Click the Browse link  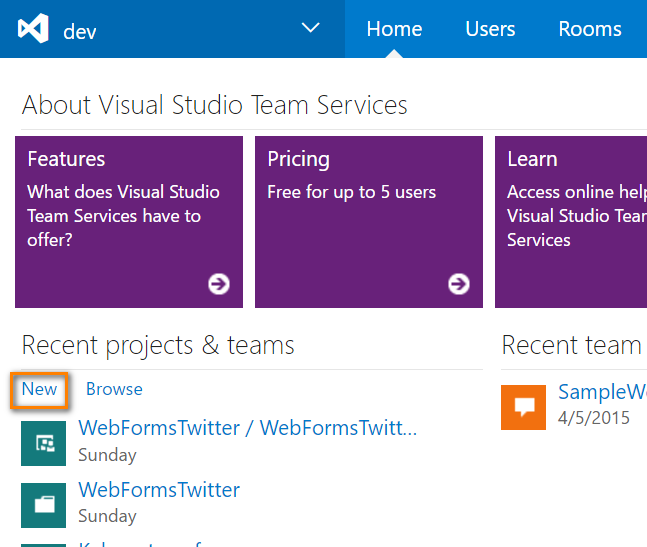pos(114,389)
